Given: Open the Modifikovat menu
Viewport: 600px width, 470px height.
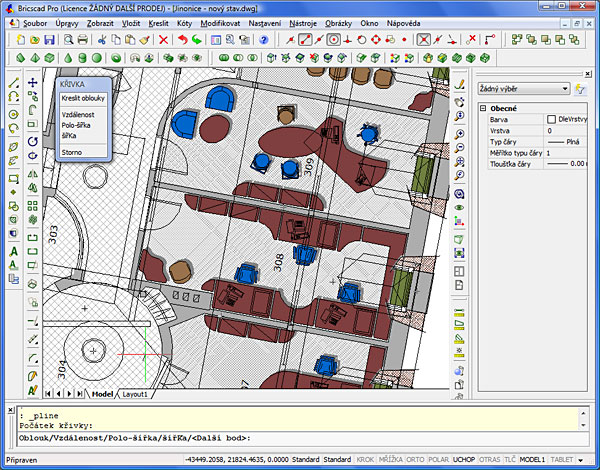Looking at the screenshot, I should (x=219, y=21).
